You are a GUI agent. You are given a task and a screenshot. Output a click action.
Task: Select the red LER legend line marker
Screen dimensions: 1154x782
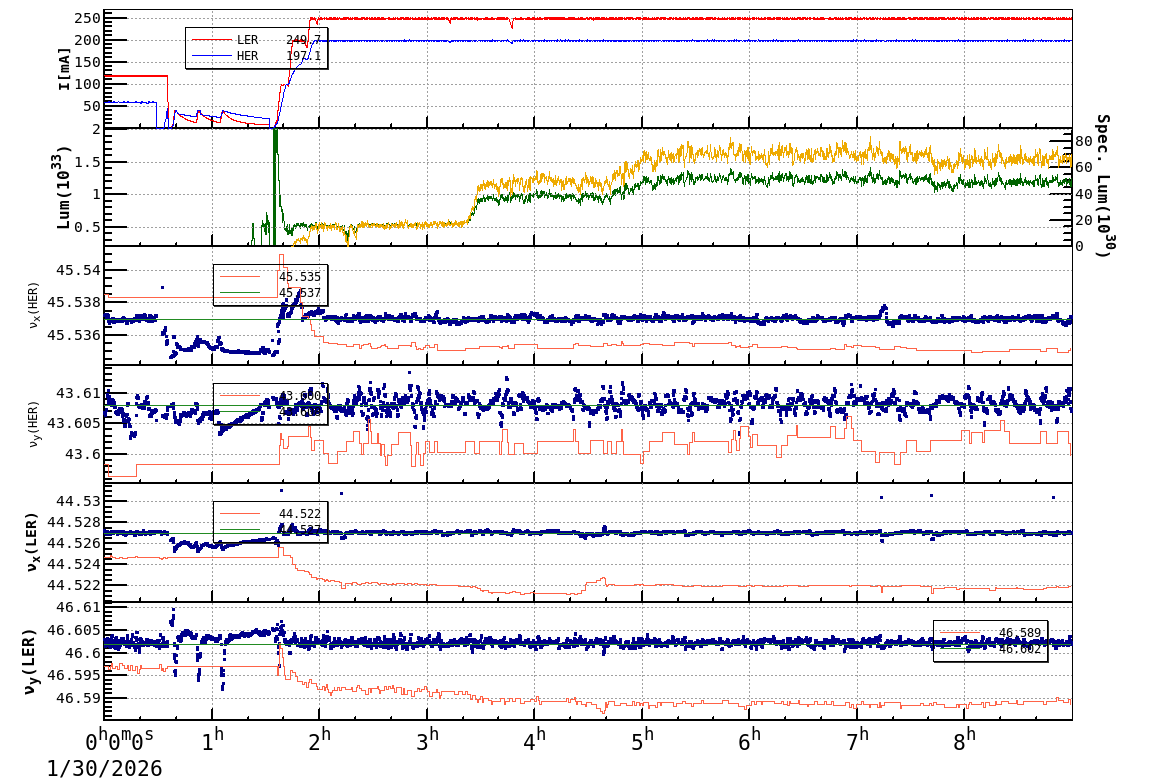(212, 40)
